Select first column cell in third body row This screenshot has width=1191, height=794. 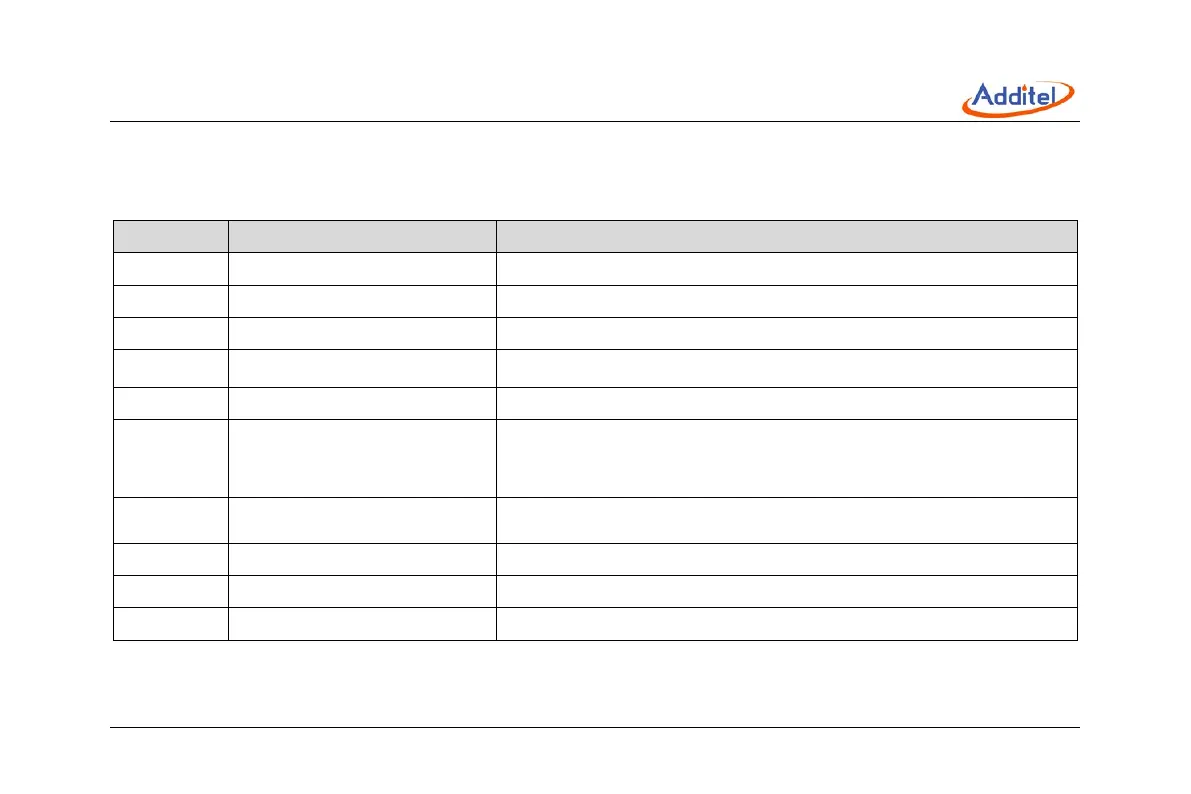(x=170, y=334)
